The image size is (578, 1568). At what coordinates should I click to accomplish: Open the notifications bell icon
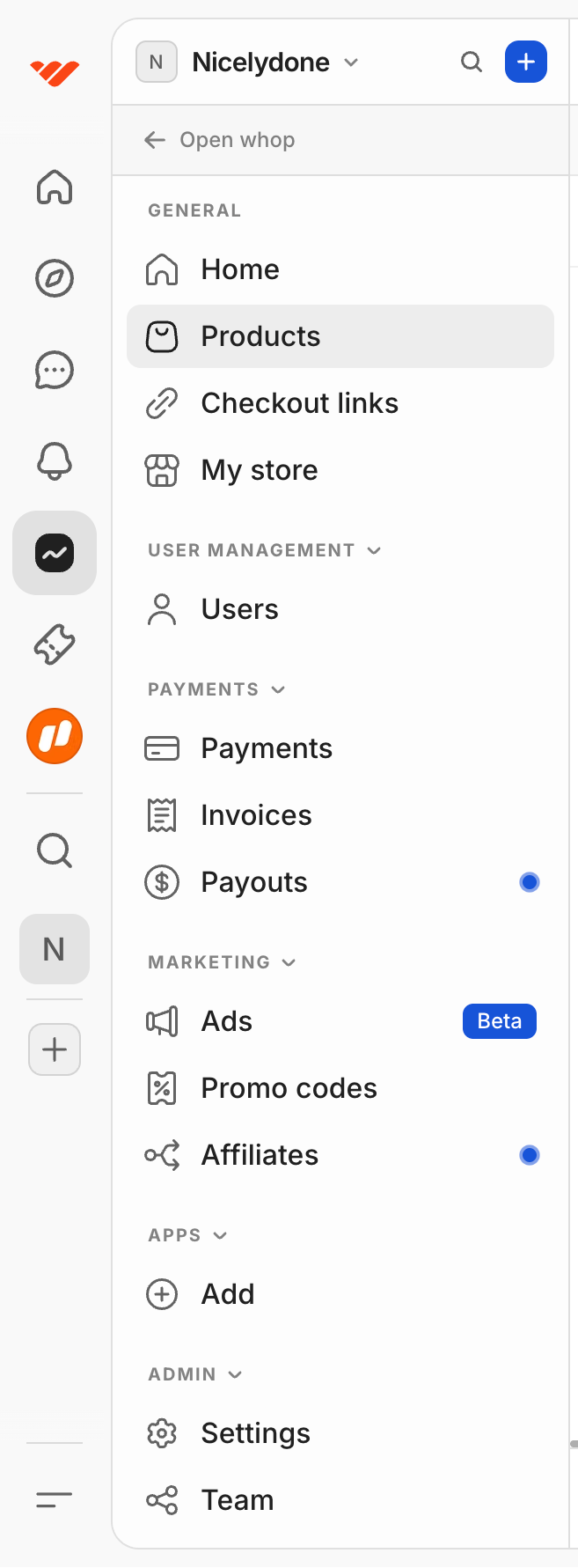tap(55, 461)
